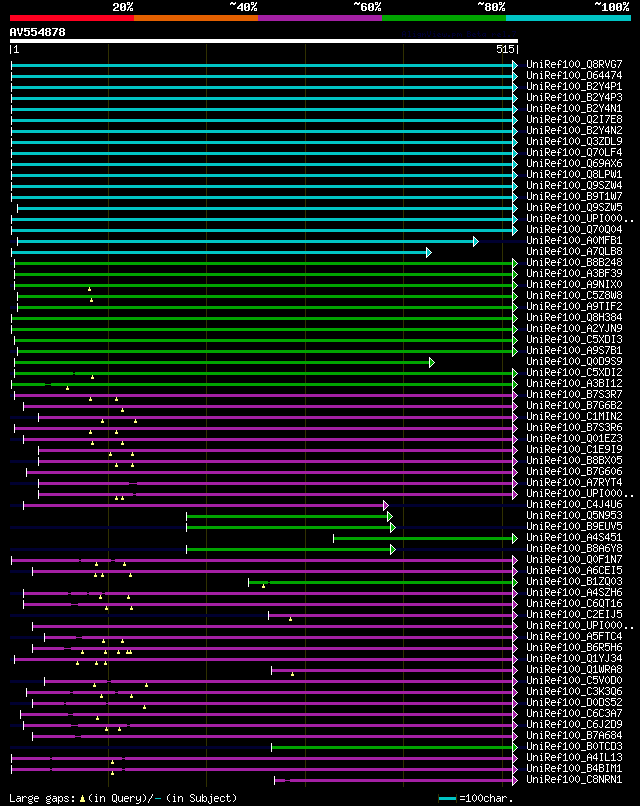Open hit UniRef100_O64474
Screen dimensions: 640x806
[x=574, y=76]
